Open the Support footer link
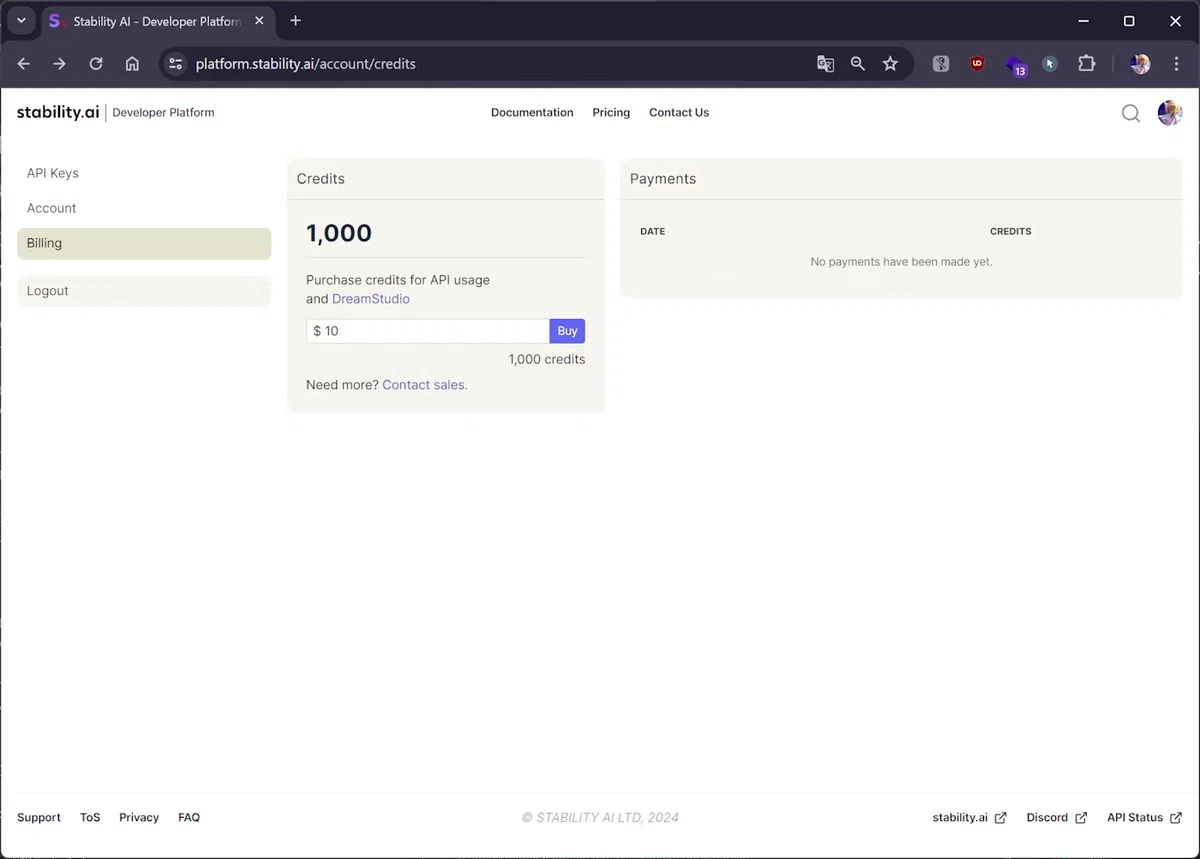 [x=39, y=817]
